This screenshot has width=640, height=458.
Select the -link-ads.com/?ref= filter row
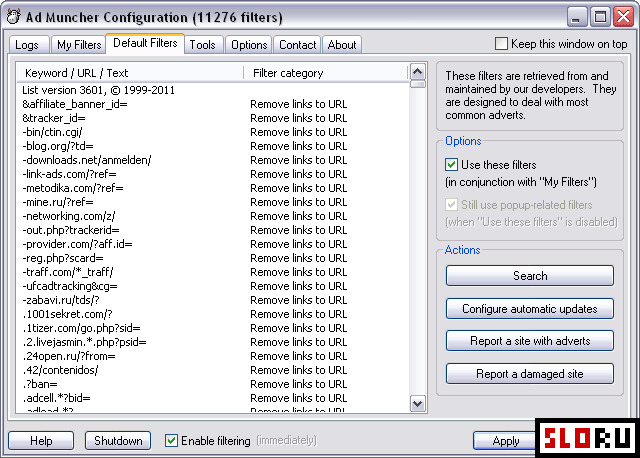pos(212,174)
